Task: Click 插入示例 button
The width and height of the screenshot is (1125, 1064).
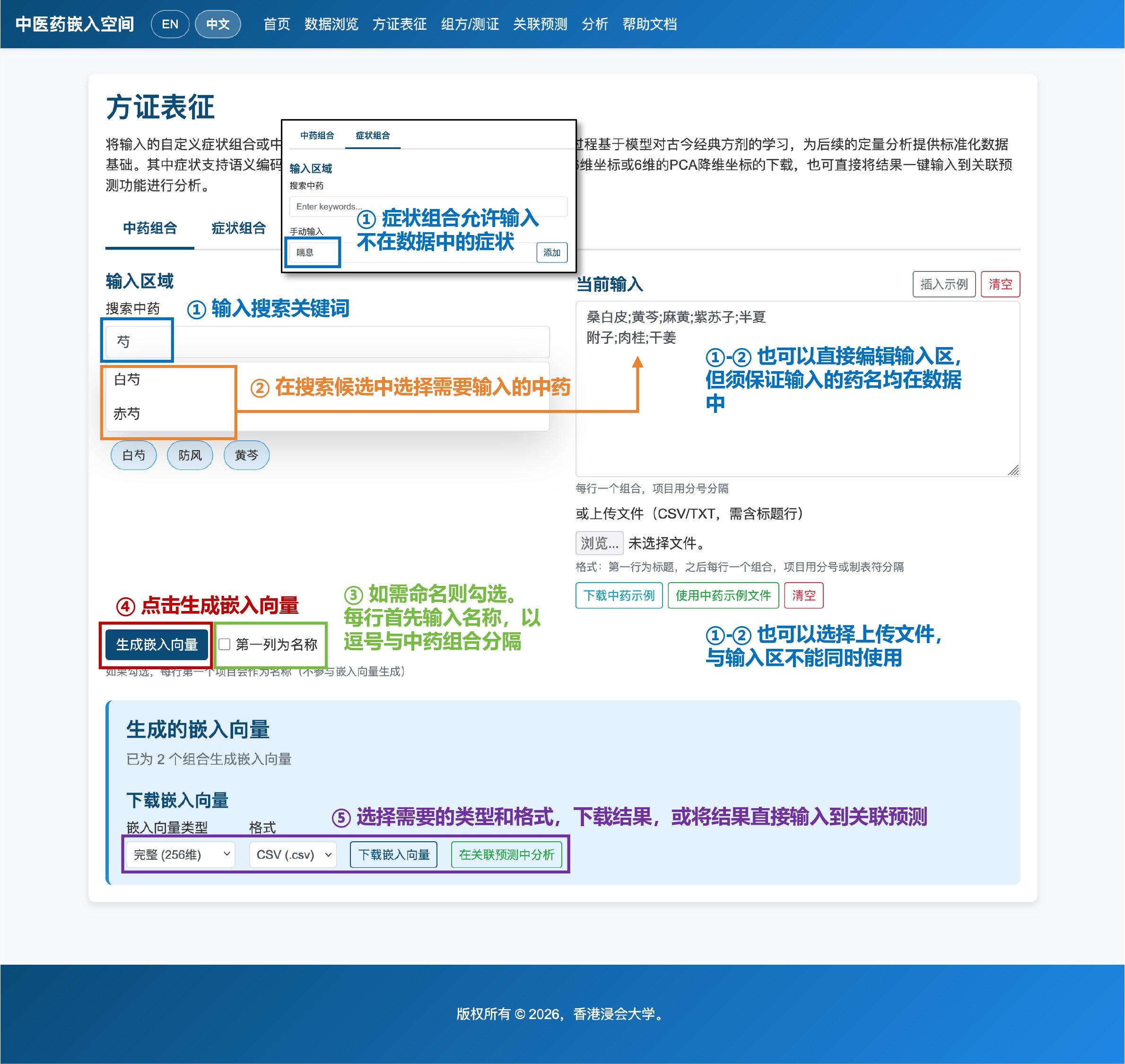Action: (x=943, y=284)
